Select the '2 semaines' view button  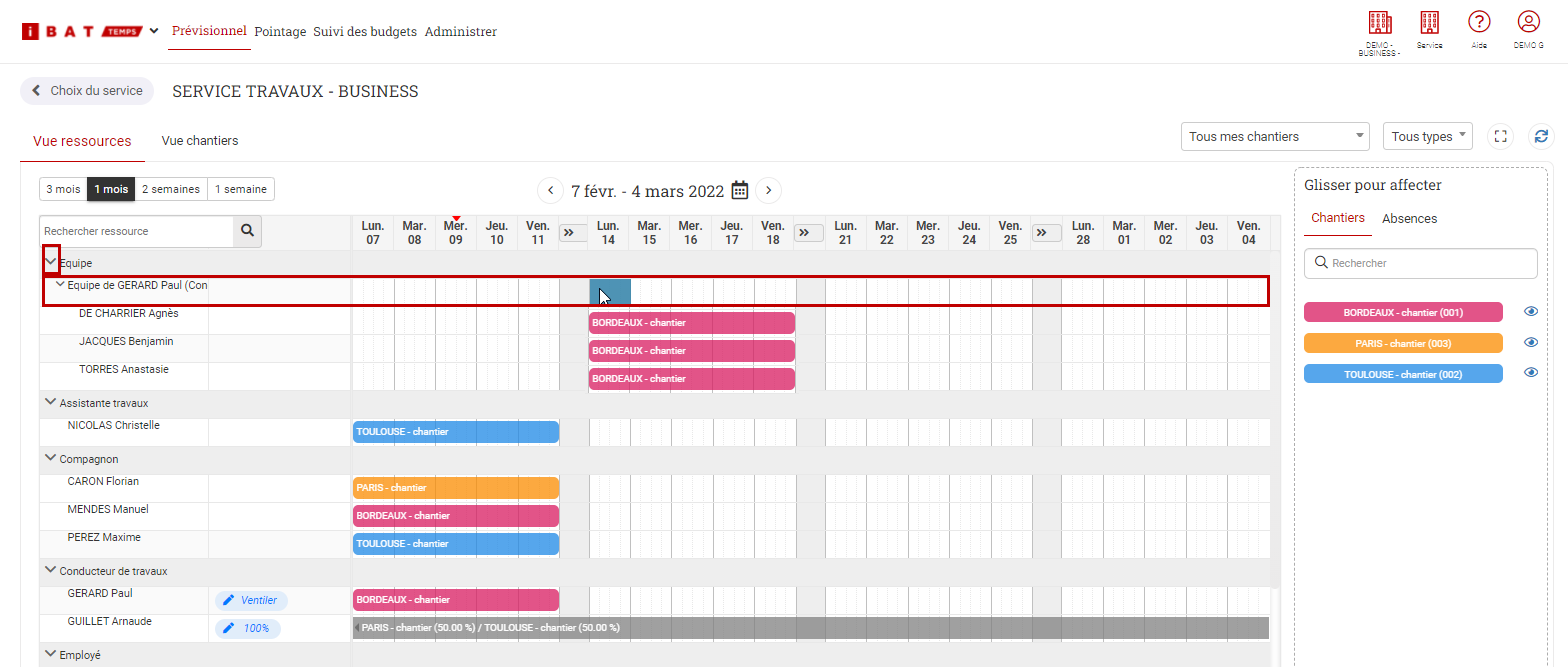point(171,189)
